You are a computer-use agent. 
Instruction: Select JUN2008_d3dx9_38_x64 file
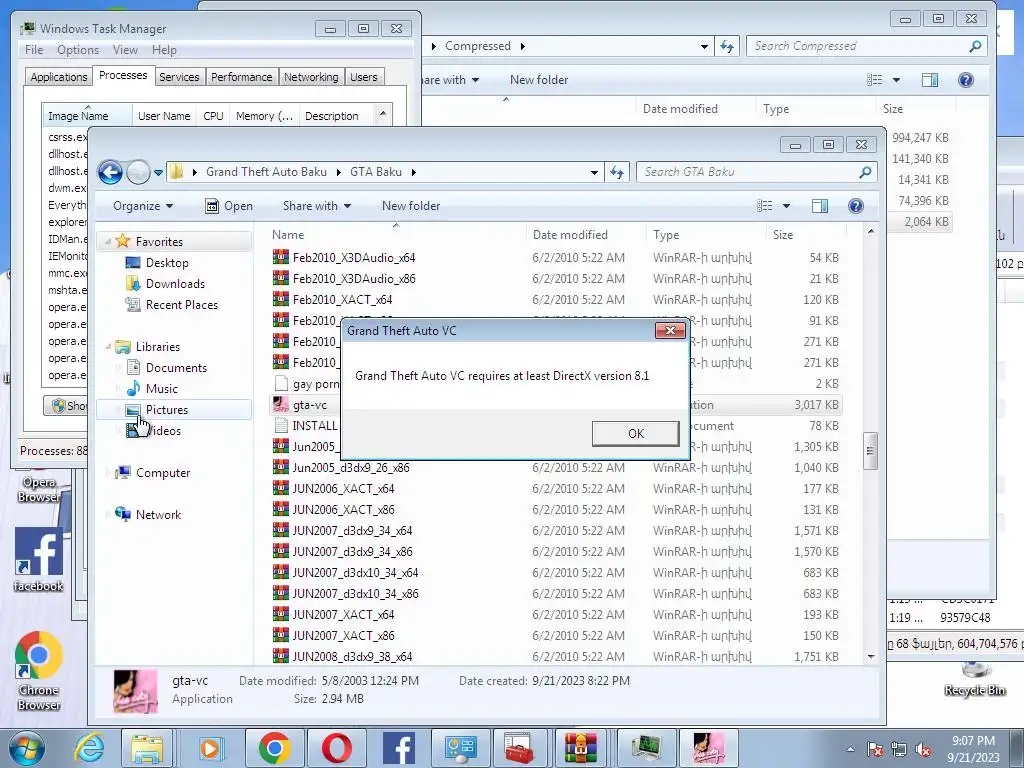(352, 656)
